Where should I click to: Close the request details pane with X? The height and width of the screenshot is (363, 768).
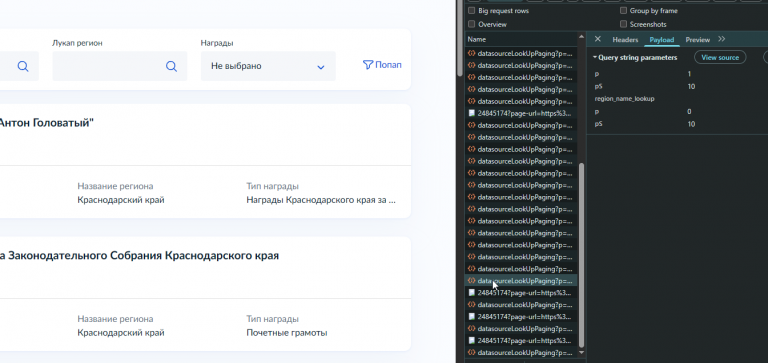(x=597, y=39)
